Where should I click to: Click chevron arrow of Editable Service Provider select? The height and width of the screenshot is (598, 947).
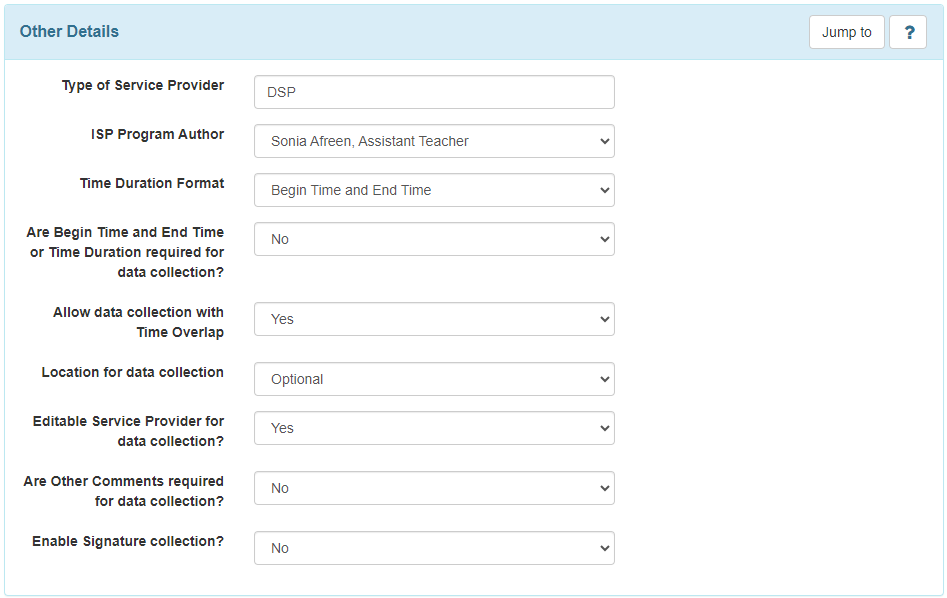tap(605, 428)
